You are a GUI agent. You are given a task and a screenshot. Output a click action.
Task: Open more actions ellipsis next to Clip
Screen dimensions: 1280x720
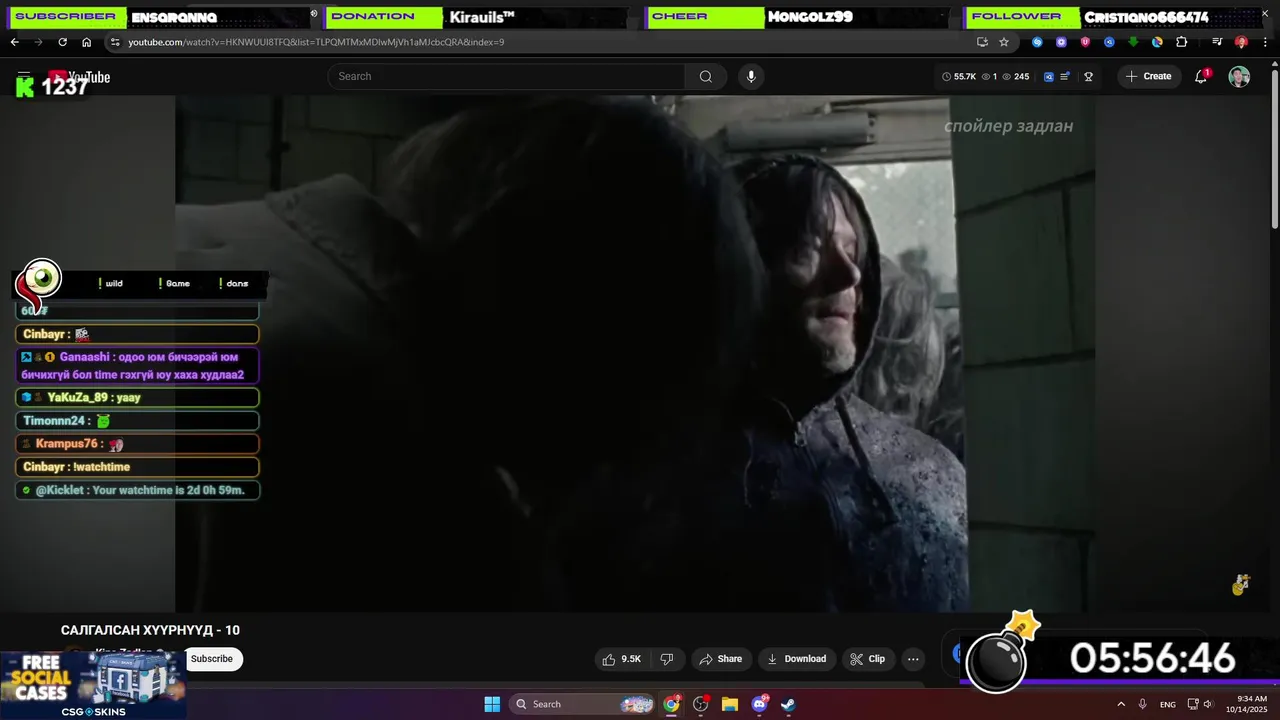913,659
